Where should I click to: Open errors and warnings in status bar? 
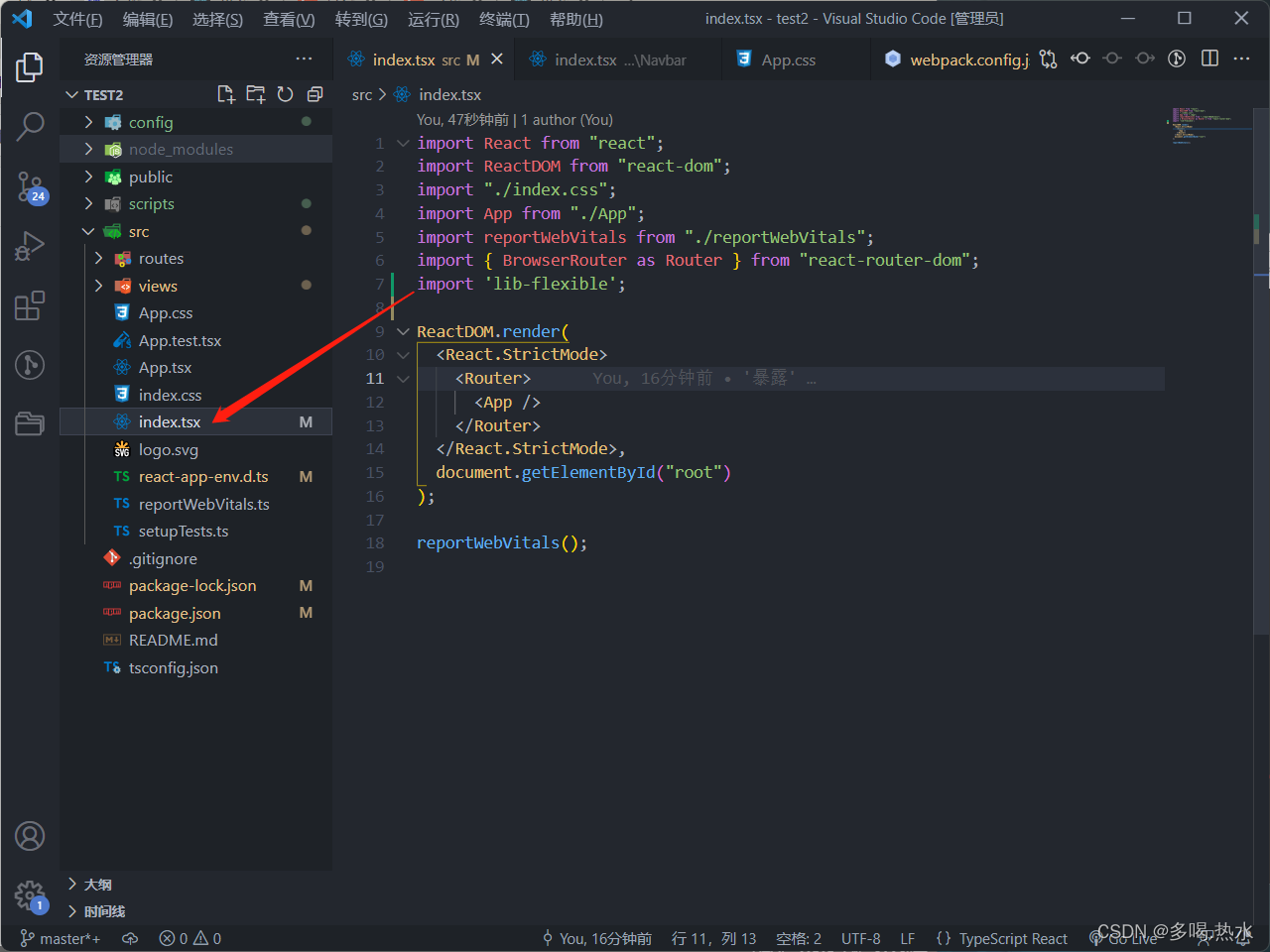pyautogui.click(x=190, y=938)
